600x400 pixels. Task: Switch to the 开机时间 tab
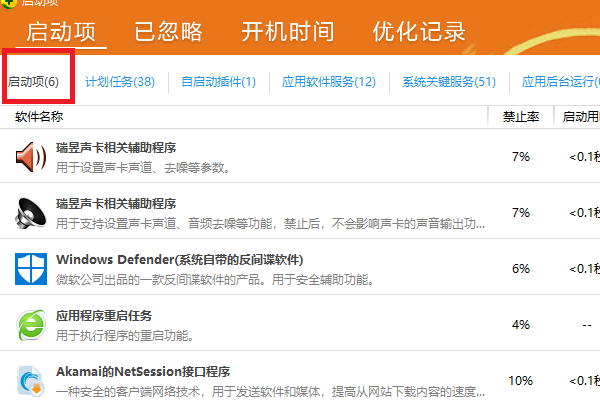coord(288,31)
